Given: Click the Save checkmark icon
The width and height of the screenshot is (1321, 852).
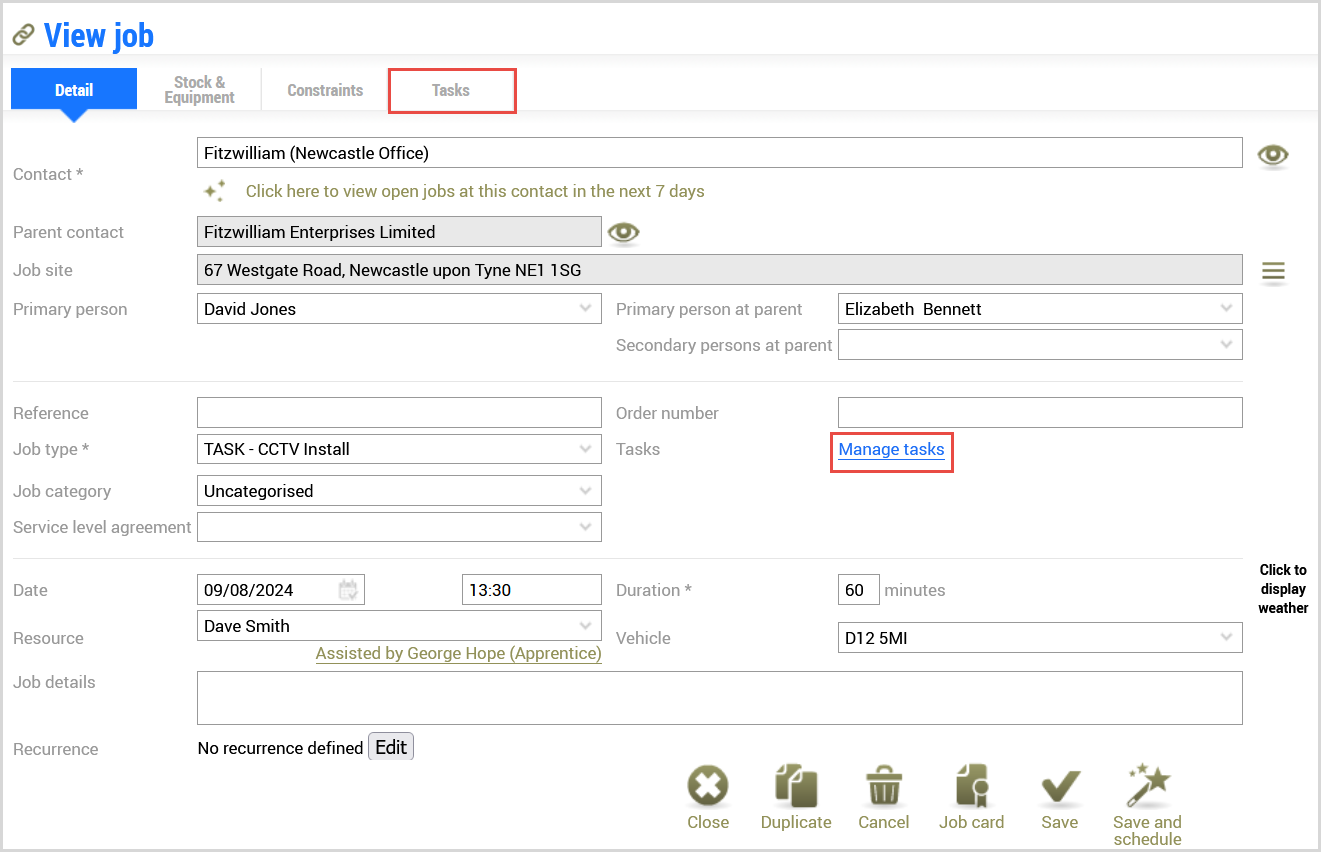Looking at the screenshot, I should tap(1059, 787).
